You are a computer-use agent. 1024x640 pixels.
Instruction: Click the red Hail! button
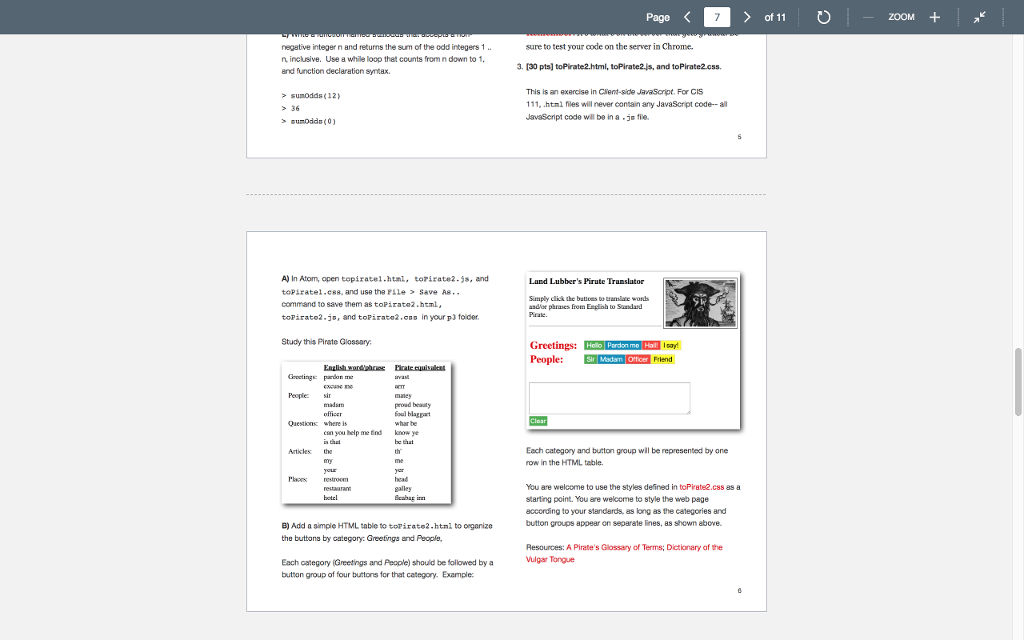point(650,345)
